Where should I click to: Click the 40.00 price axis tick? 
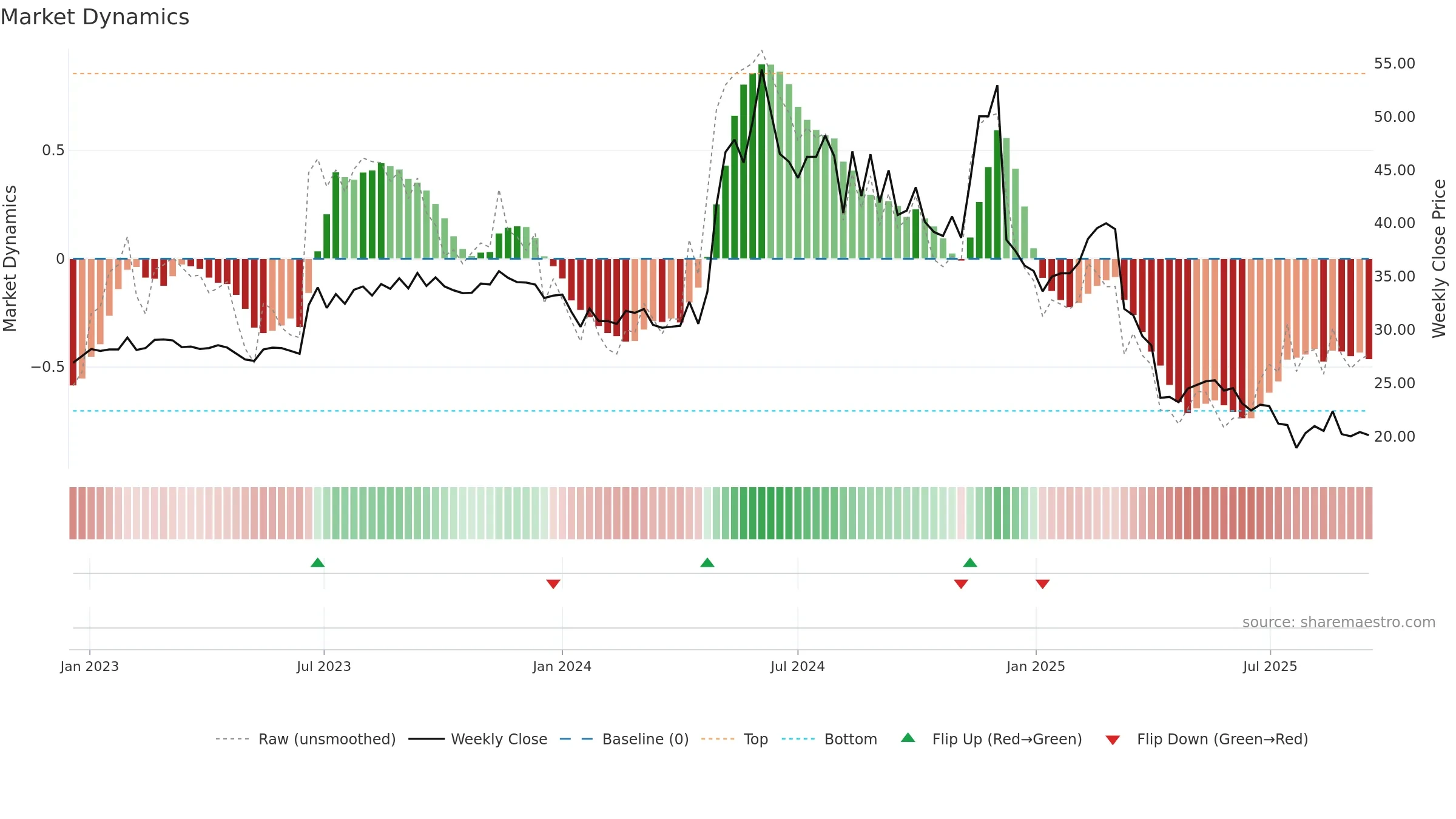[x=1395, y=223]
